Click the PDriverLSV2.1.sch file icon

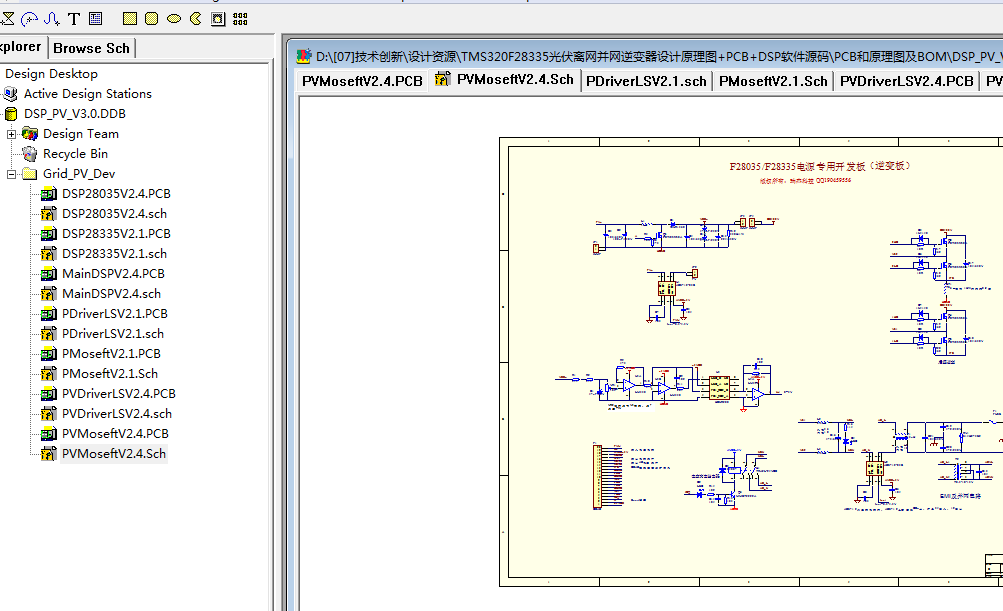click(x=49, y=334)
